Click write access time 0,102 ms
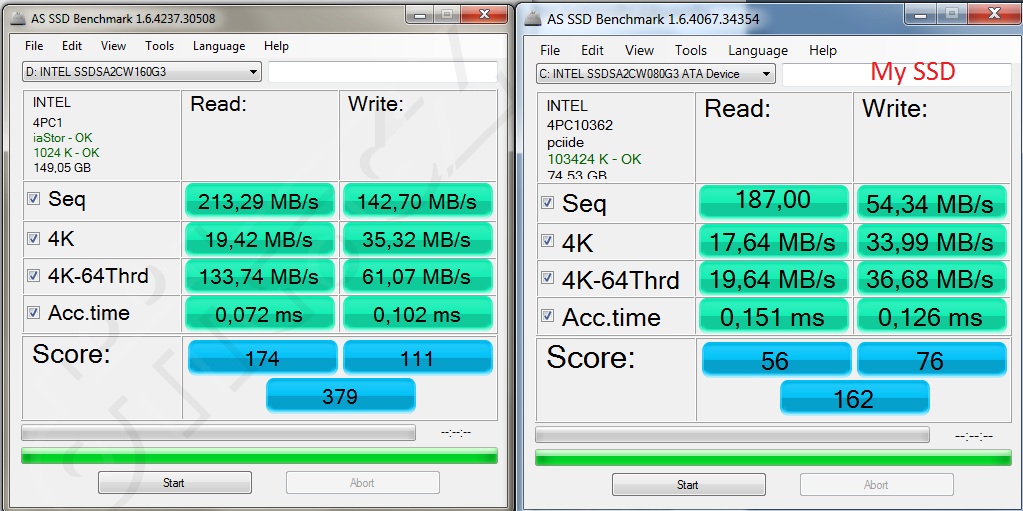The width and height of the screenshot is (1023, 511). tap(417, 314)
